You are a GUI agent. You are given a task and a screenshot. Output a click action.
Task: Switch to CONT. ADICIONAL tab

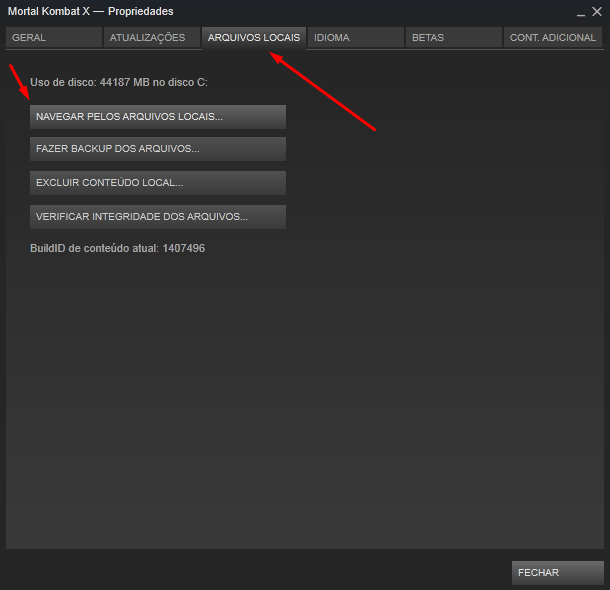pos(553,38)
